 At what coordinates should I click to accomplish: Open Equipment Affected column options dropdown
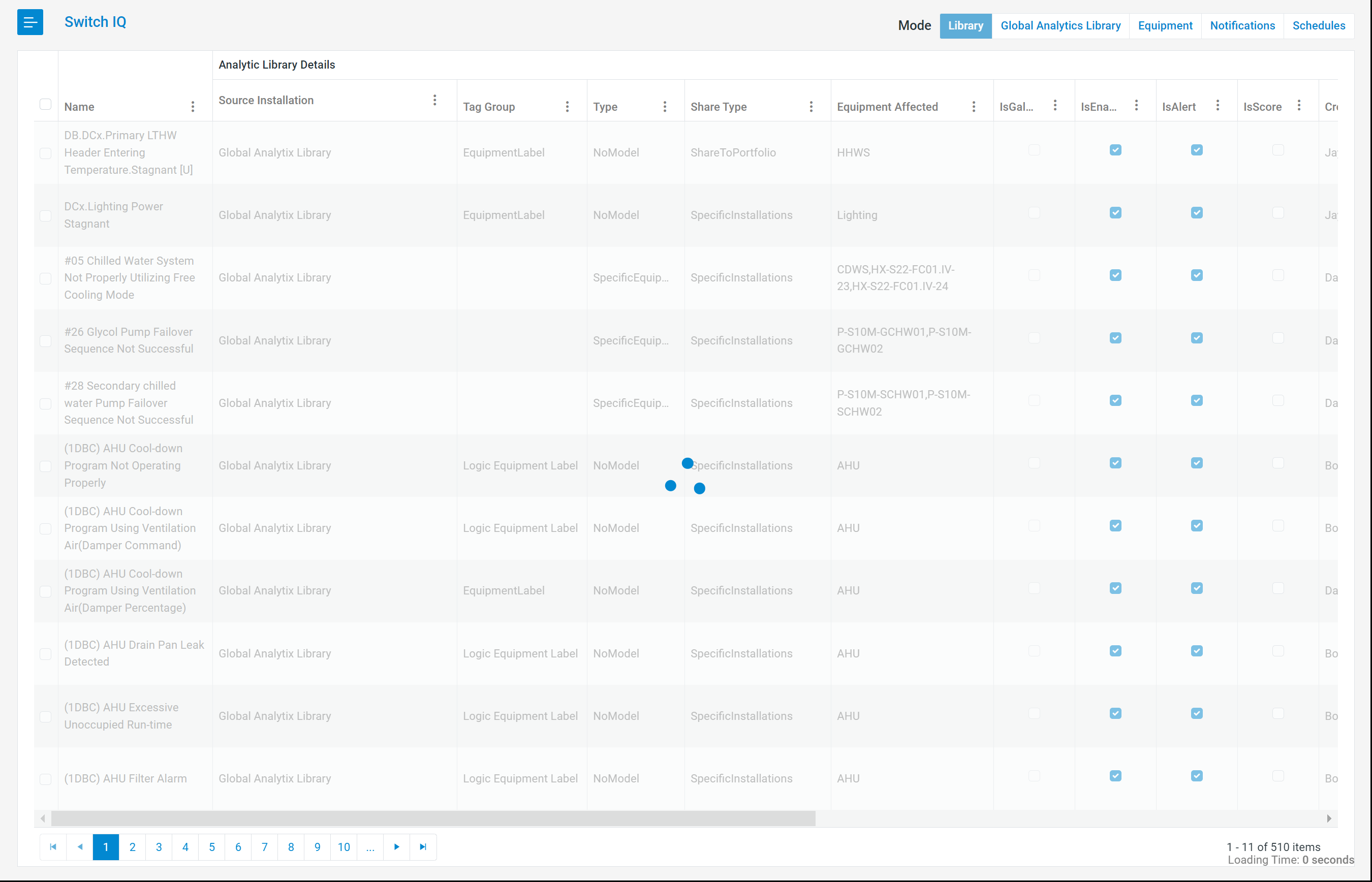973,107
